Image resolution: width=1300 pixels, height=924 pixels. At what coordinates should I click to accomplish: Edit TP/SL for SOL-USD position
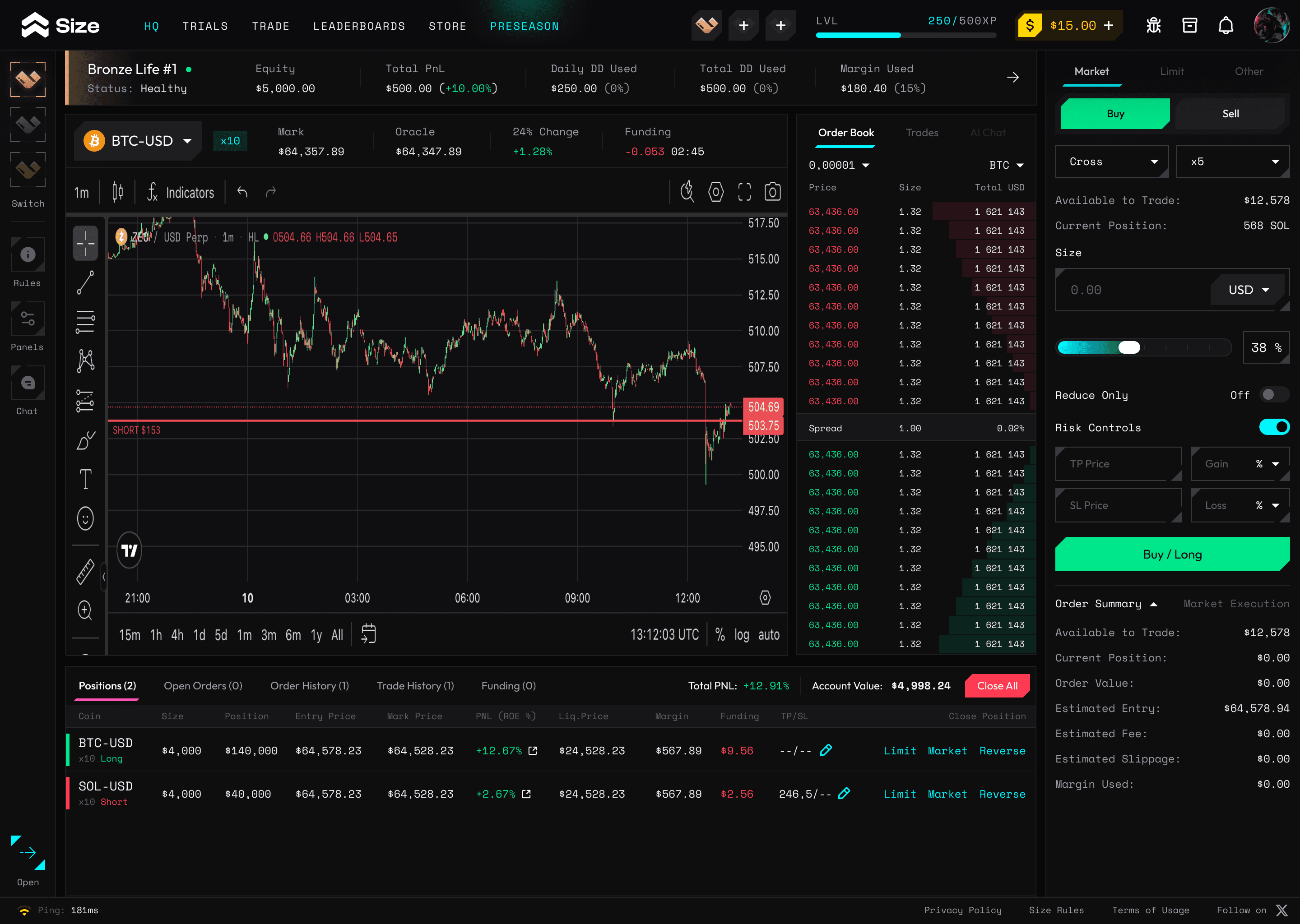(x=844, y=793)
